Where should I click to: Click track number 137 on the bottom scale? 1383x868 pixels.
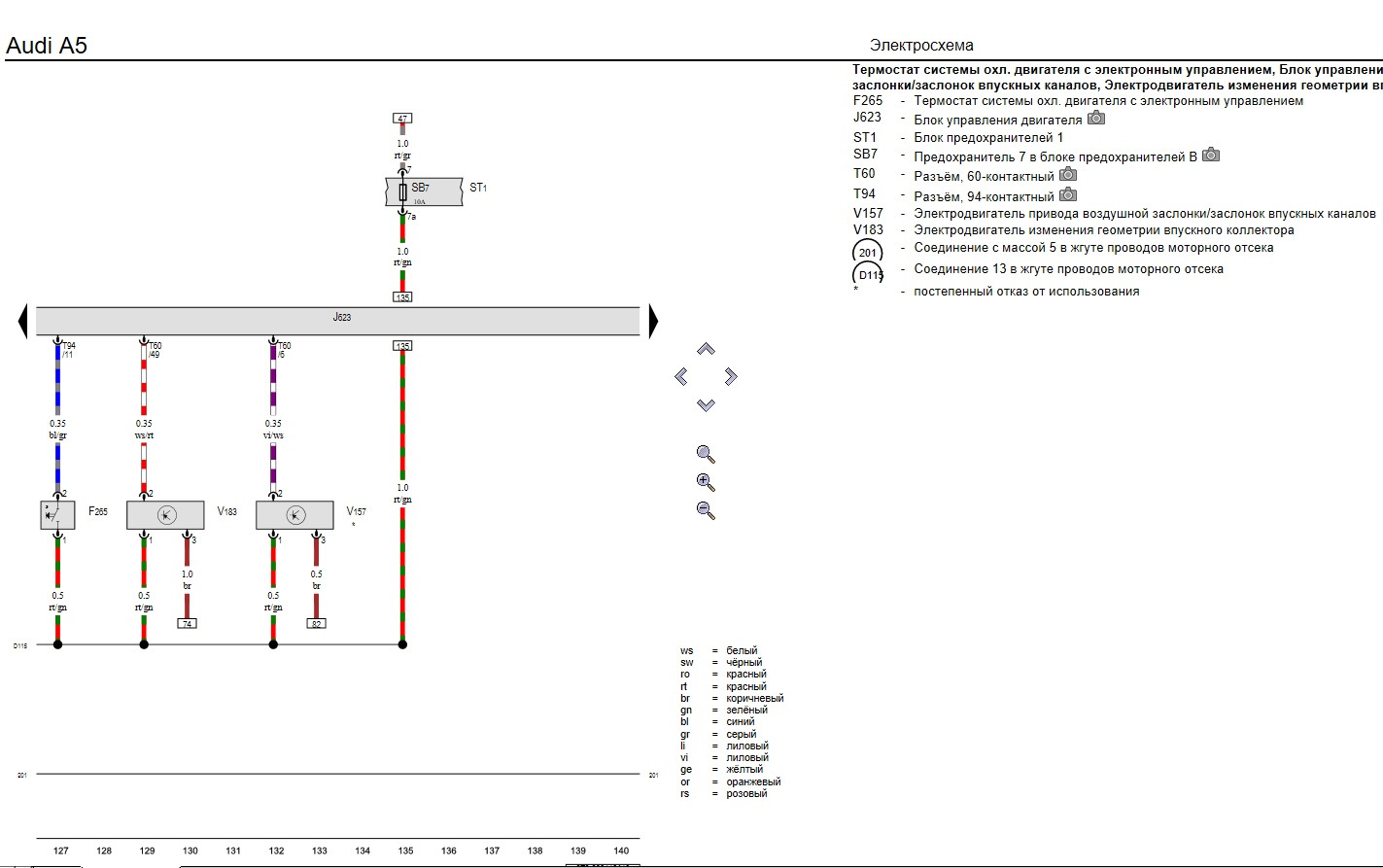point(492,851)
